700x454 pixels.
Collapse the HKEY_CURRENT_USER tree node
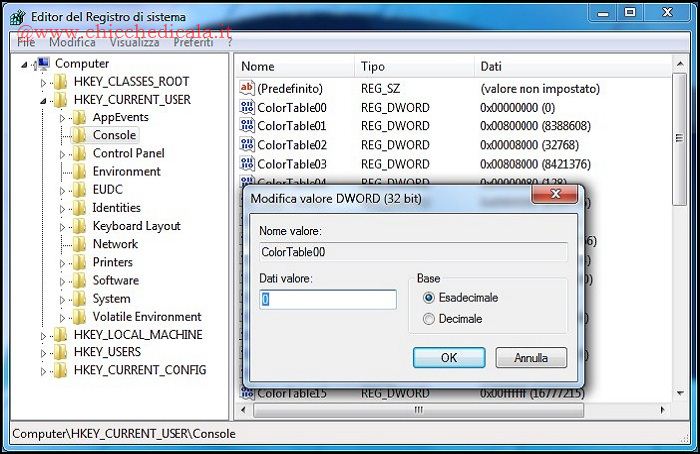click(43, 100)
